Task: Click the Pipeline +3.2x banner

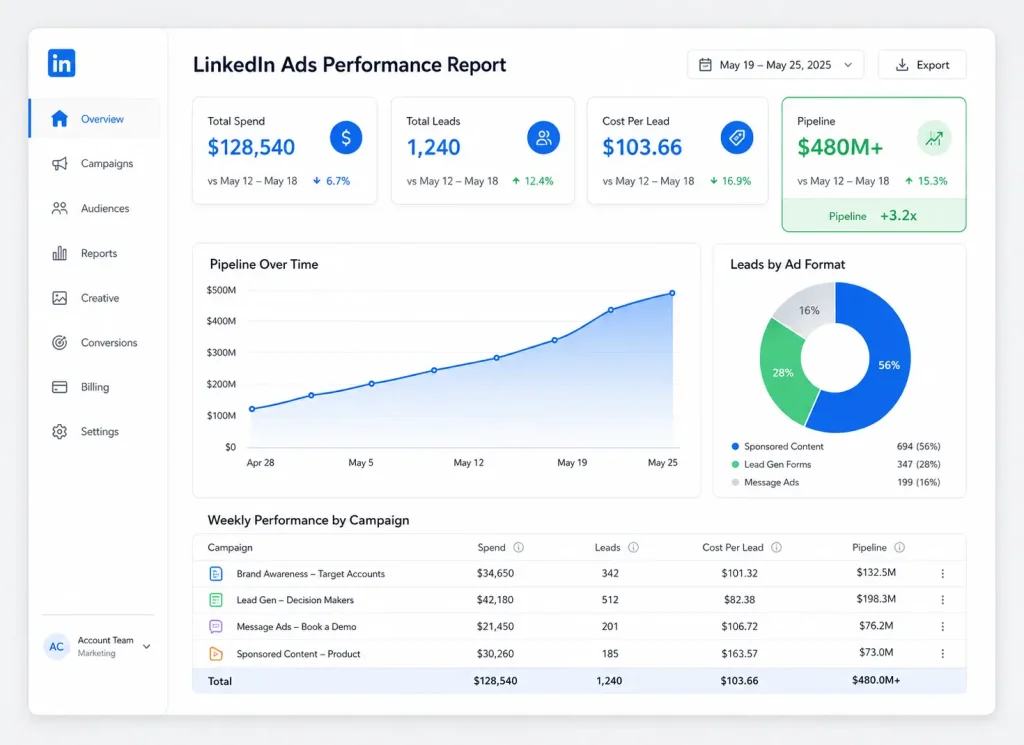Action: click(x=874, y=215)
